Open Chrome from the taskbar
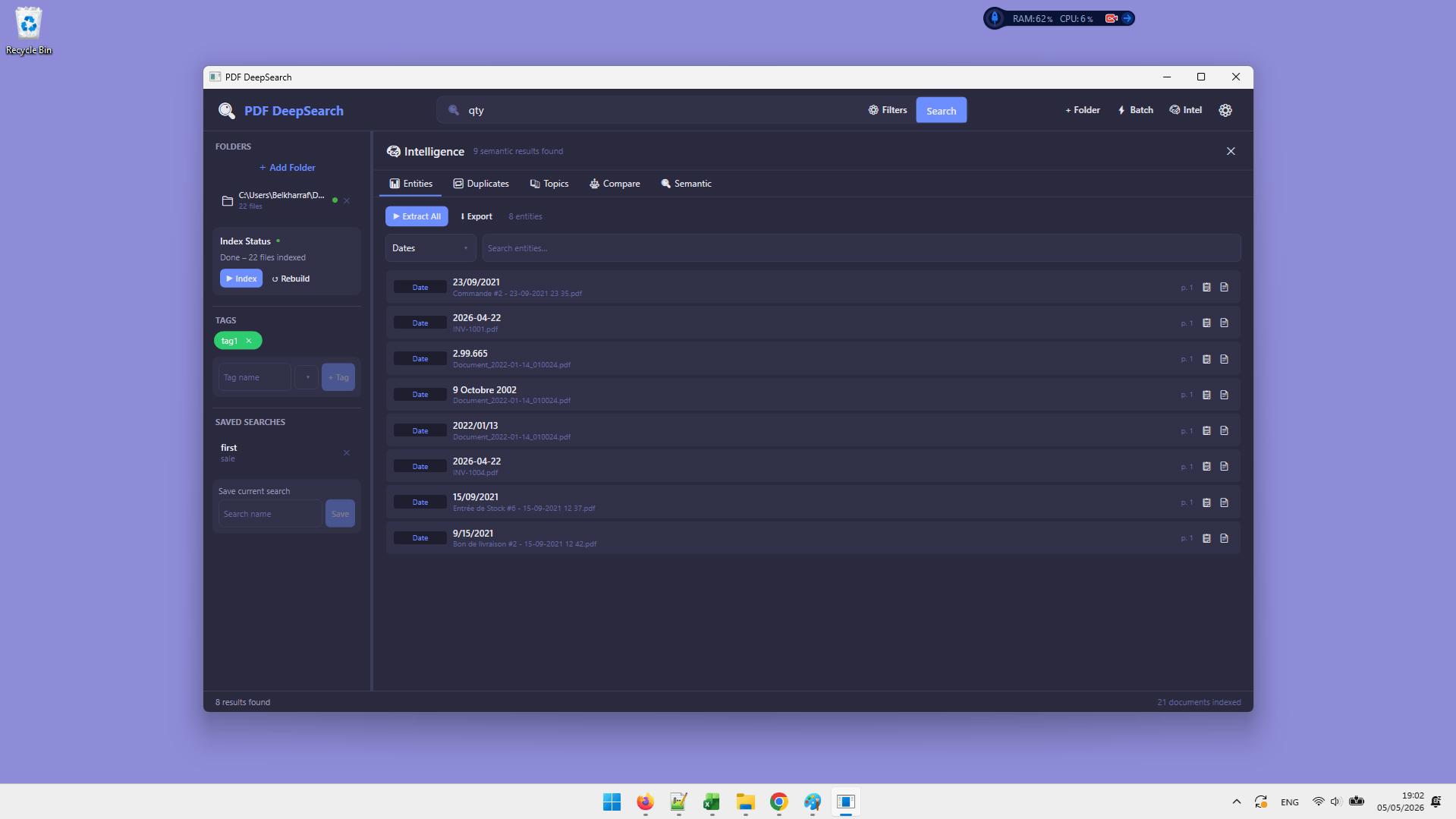The height and width of the screenshot is (819, 1456). click(778, 802)
